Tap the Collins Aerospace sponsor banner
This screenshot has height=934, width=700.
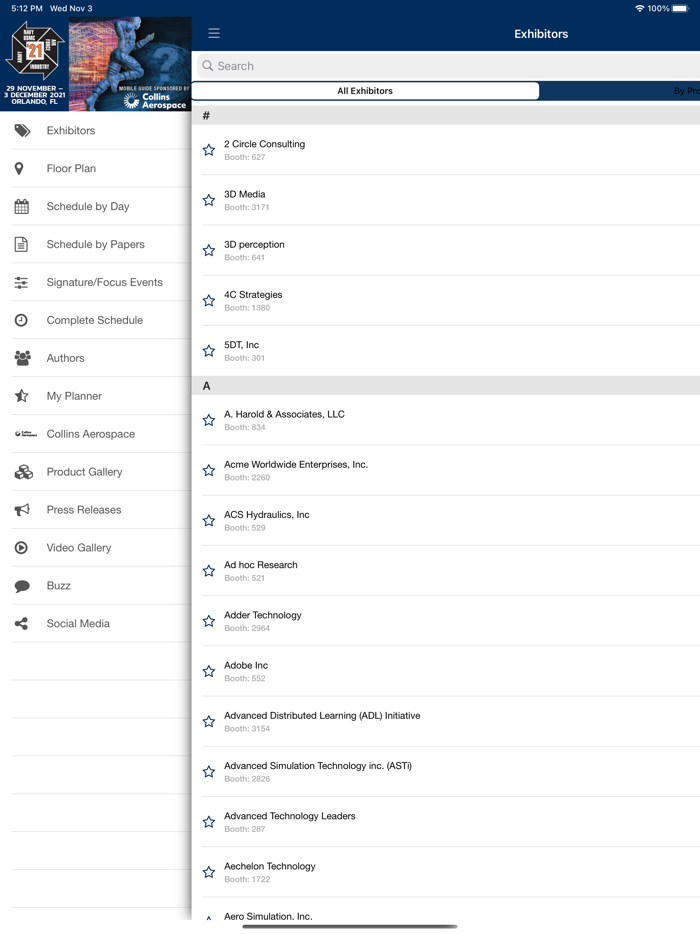tap(155, 98)
